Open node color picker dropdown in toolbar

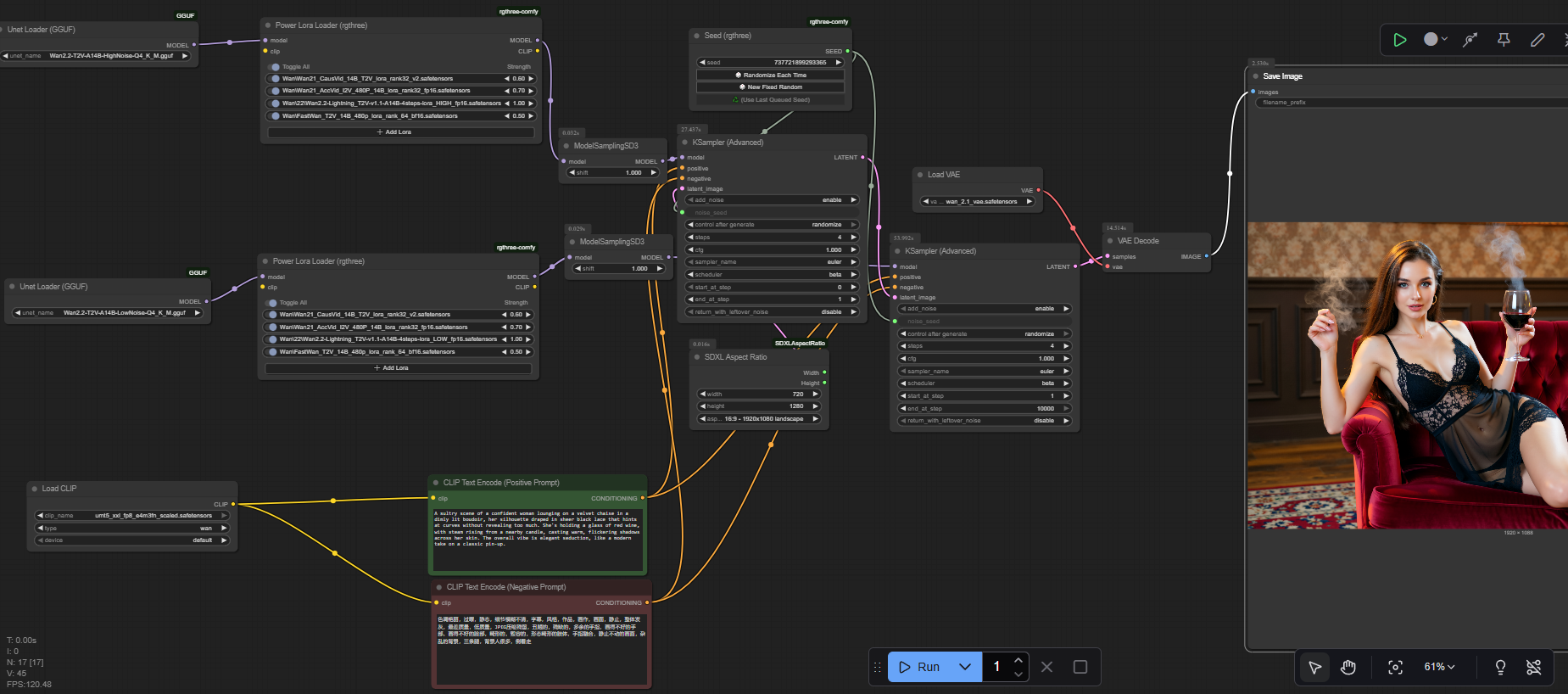click(1436, 40)
